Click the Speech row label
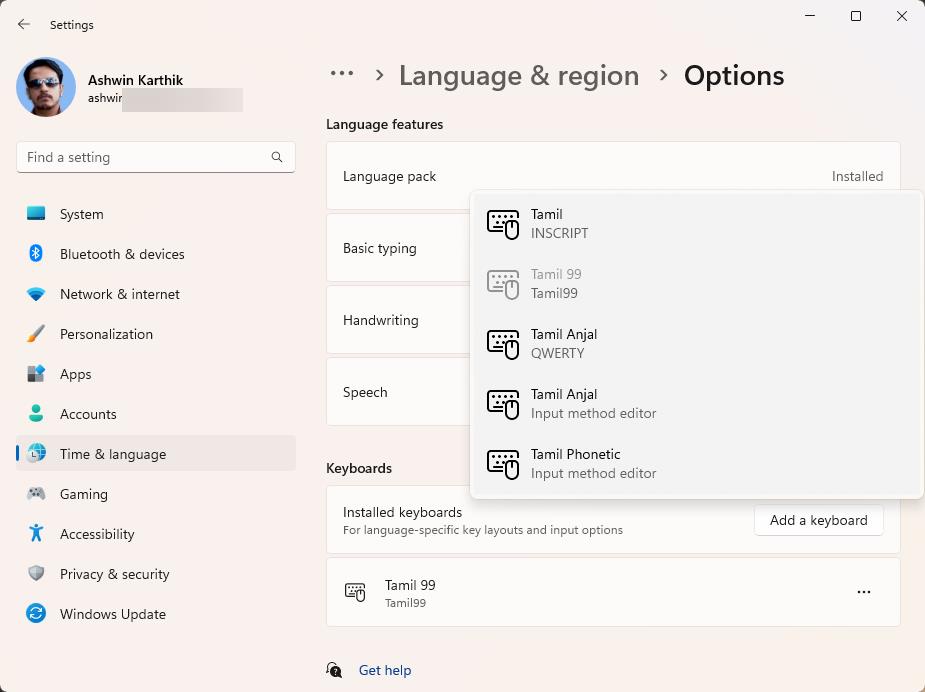The image size is (925, 692). coord(365,392)
